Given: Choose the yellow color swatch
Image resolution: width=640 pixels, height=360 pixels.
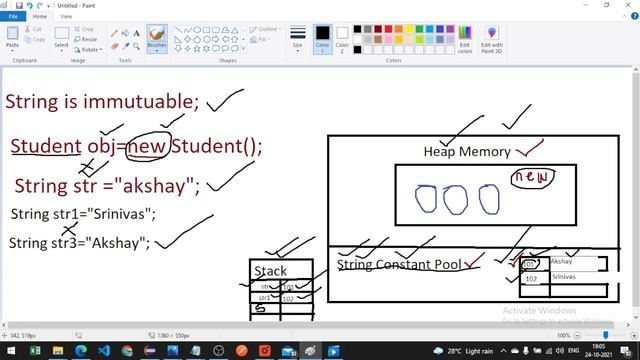Looking at the screenshot, I should [x=409, y=29].
